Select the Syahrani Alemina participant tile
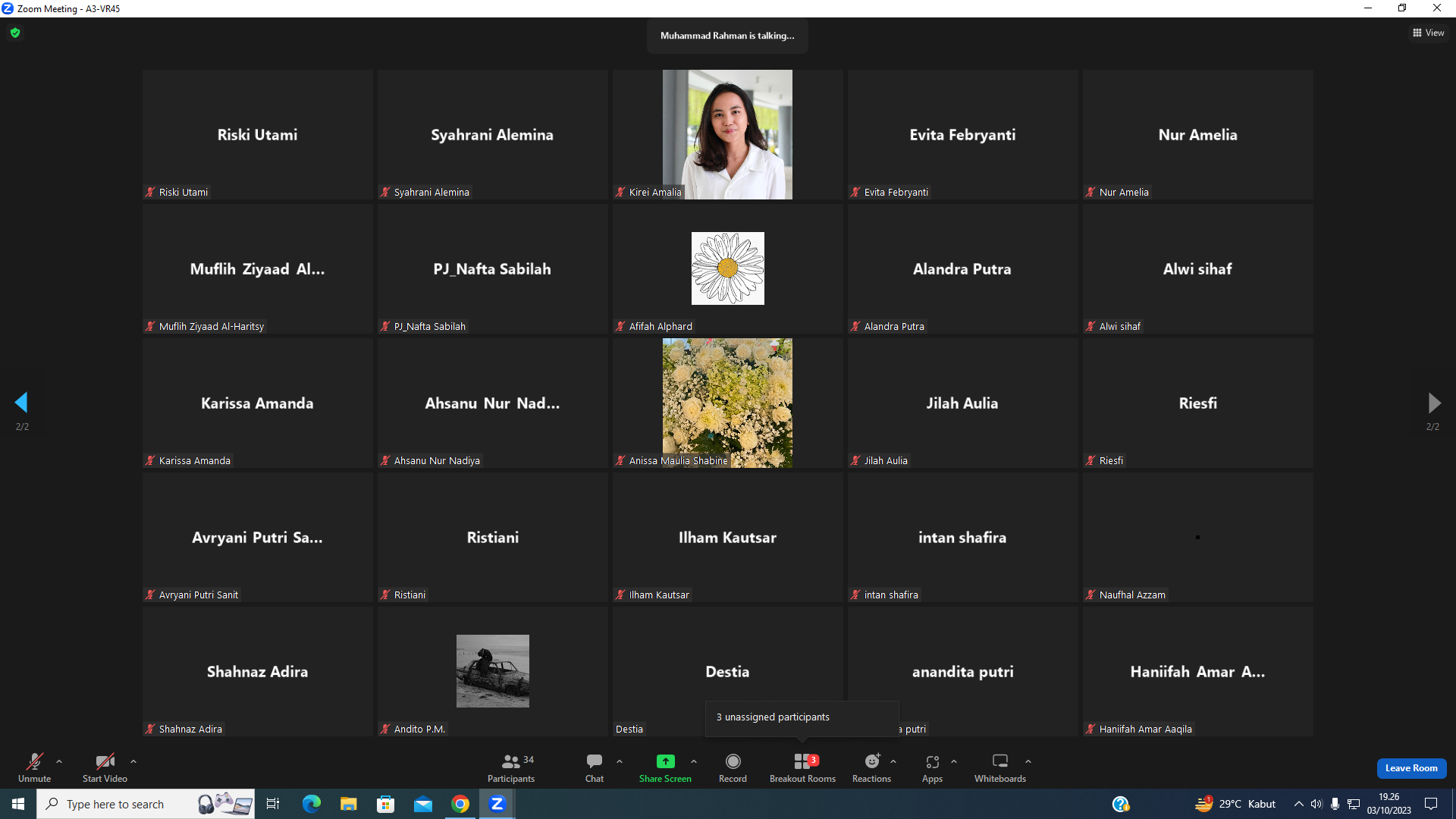Image resolution: width=1456 pixels, height=819 pixels. (492, 134)
